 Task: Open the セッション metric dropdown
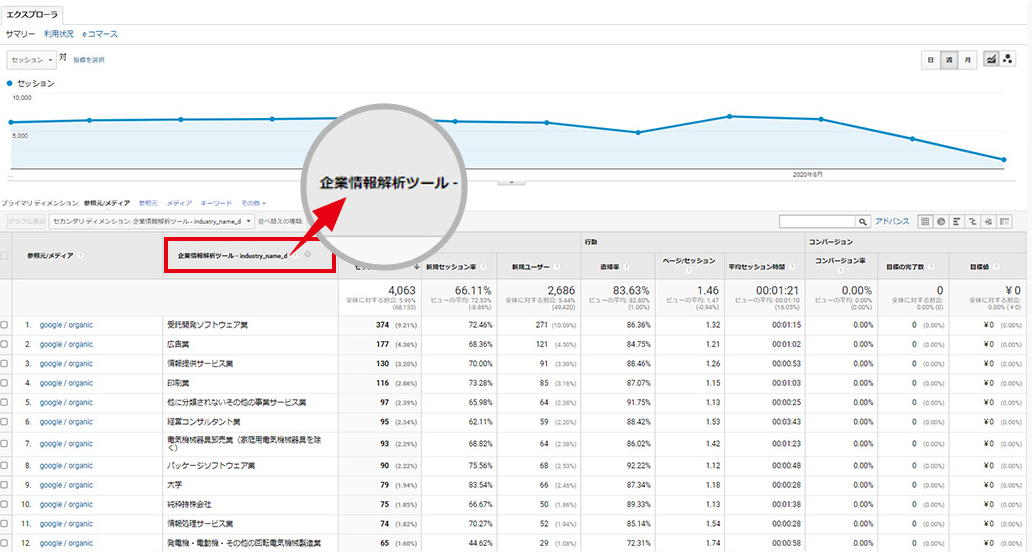32,60
